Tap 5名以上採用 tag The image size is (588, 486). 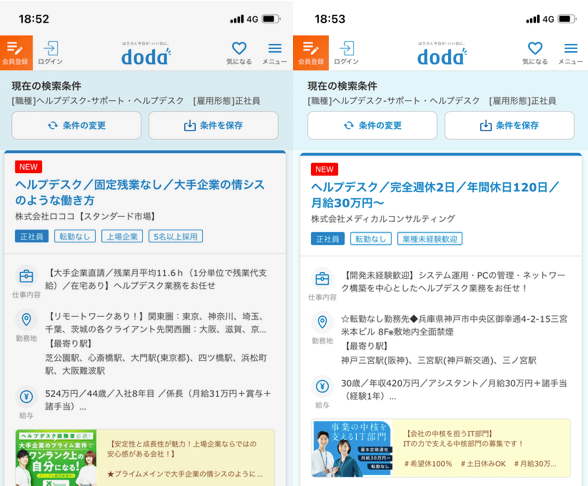pos(176,236)
